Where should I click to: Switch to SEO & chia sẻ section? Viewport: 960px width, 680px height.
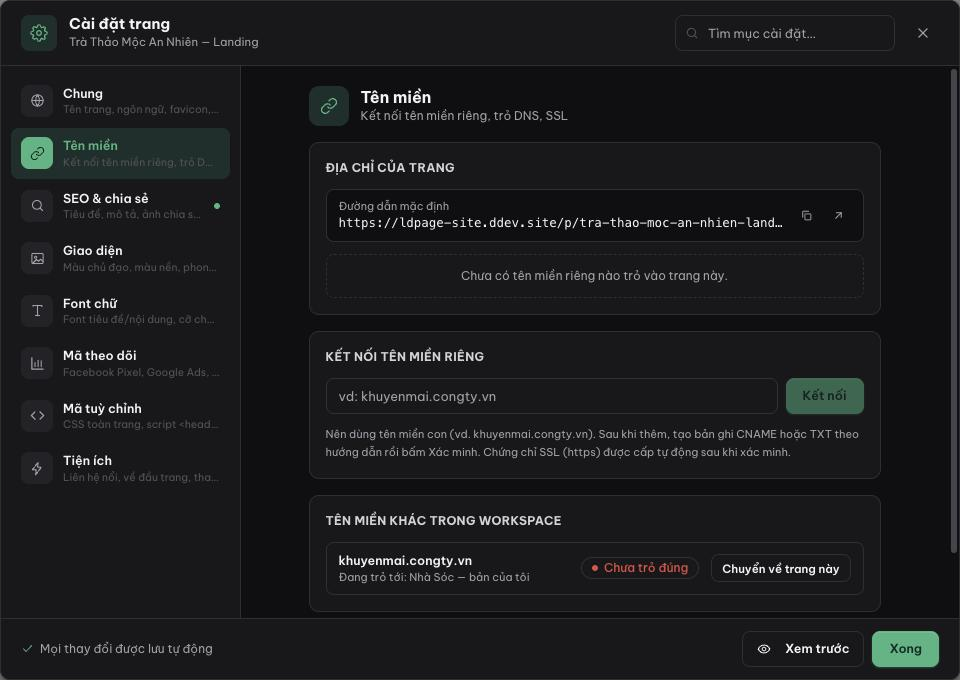[x=121, y=206]
